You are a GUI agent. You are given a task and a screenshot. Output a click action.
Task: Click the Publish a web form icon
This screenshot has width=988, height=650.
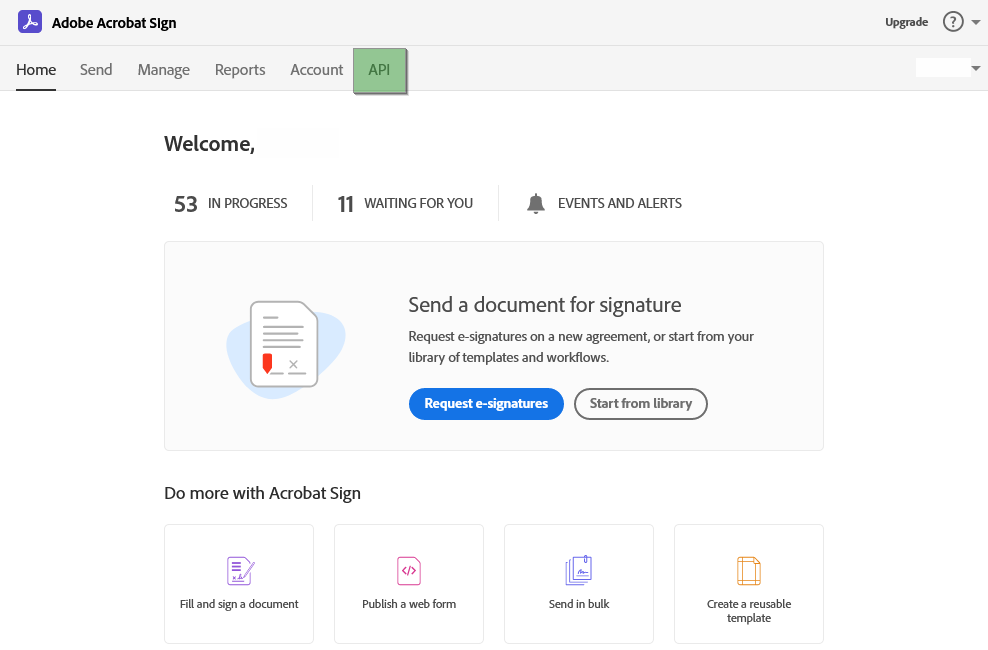click(x=409, y=571)
